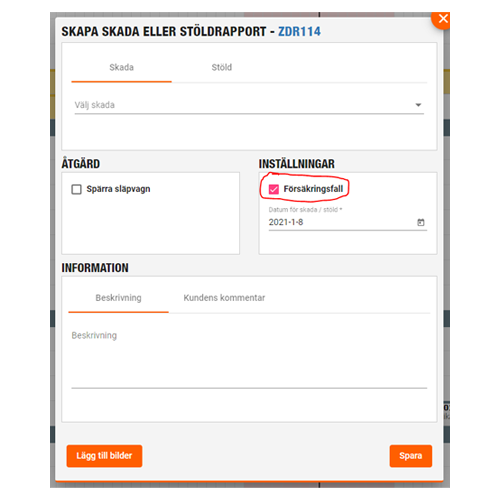Switch to the Skada tab

(x=121, y=68)
